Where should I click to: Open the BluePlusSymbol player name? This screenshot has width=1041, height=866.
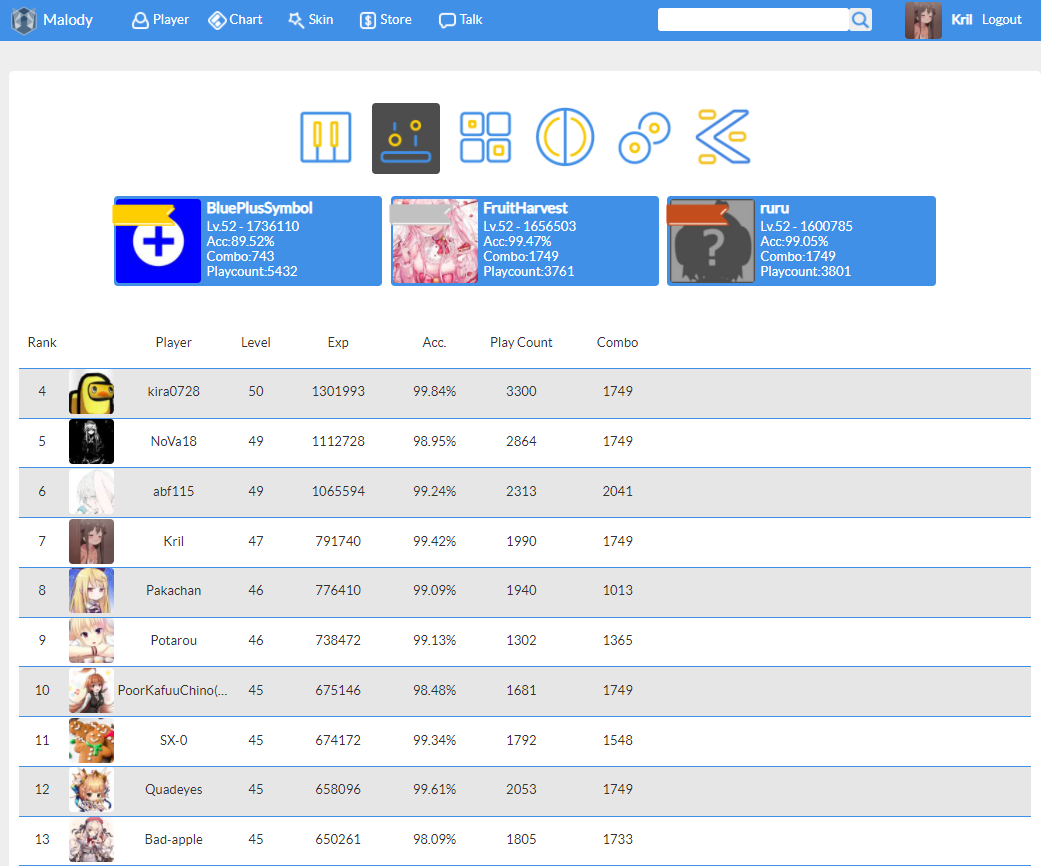tap(260, 208)
